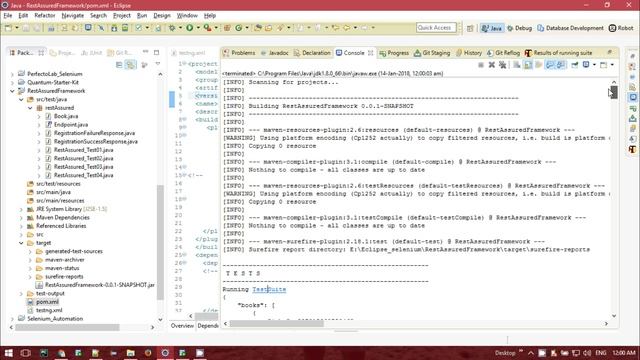Click the Open Console icon
The image size is (640, 360).
(604, 65)
